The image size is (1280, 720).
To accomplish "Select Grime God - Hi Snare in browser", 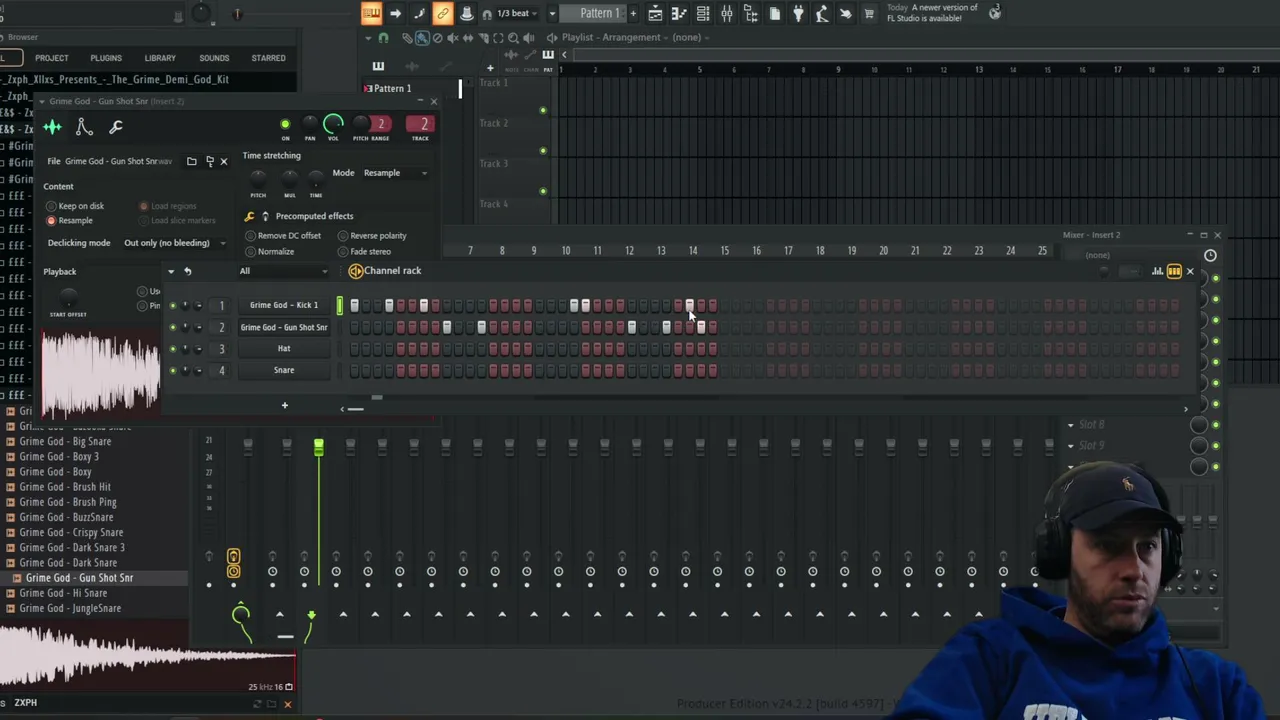I will 62,593.
